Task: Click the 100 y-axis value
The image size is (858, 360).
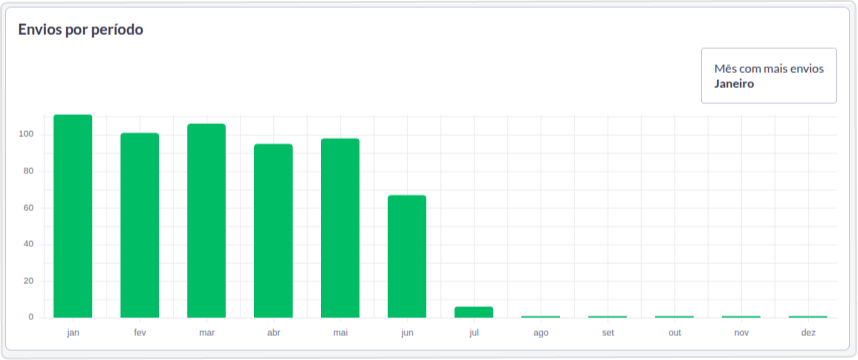Action: click(x=27, y=135)
